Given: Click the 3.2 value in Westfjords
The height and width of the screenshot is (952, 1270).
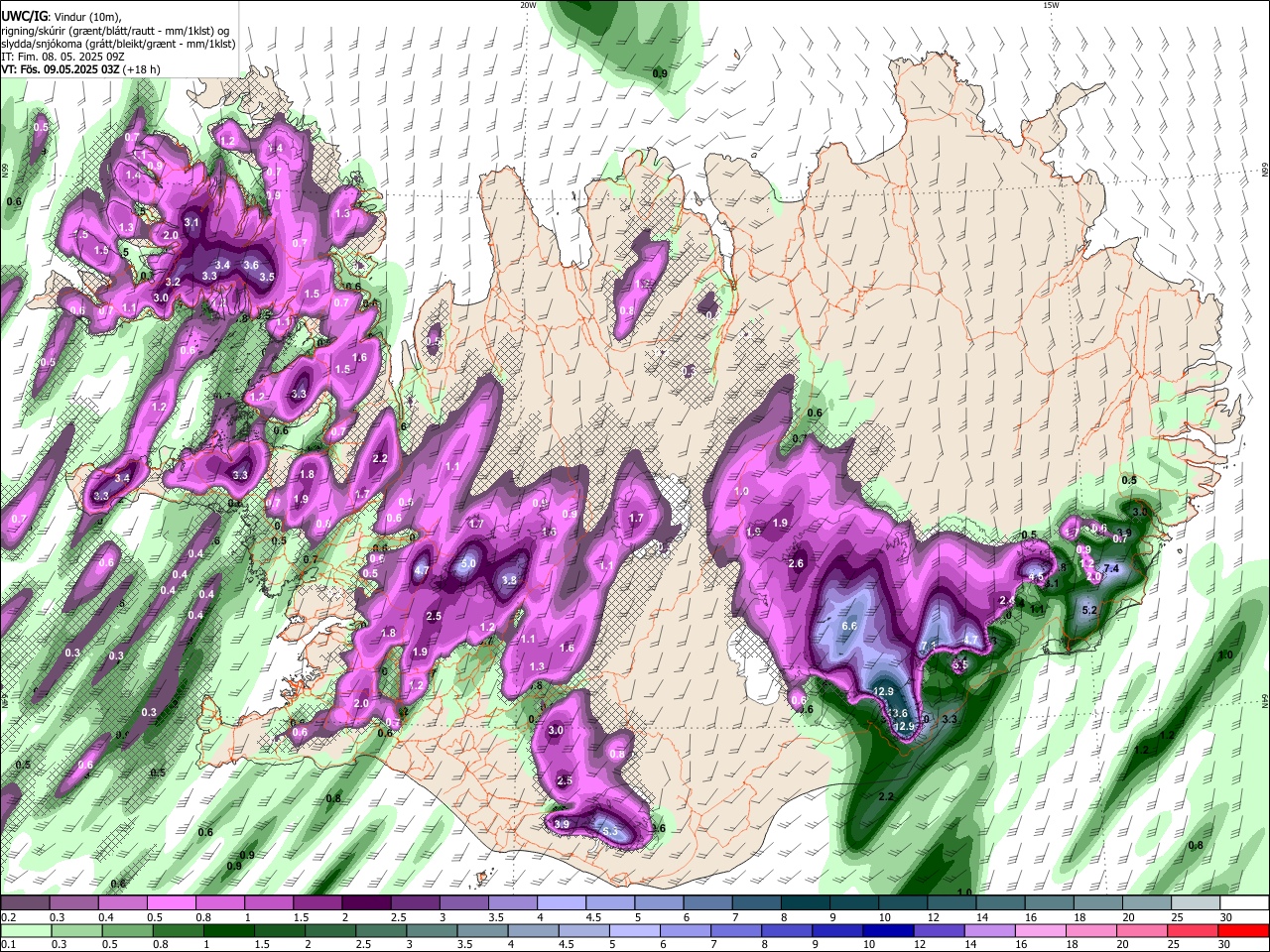Looking at the screenshot, I should (x=173, y=282).
